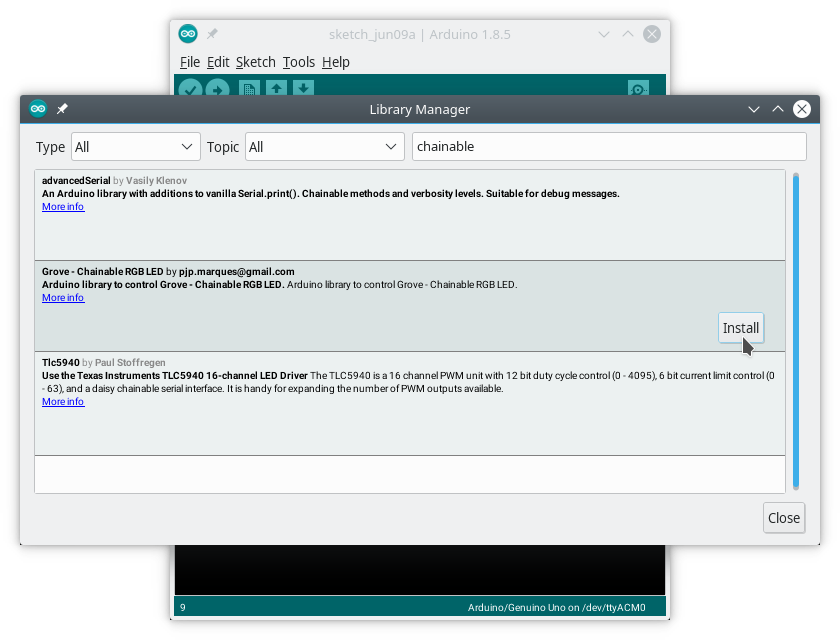Open the Type filter dropdown
This screenshot has height=640, width=840.
[x=136, y=147]
